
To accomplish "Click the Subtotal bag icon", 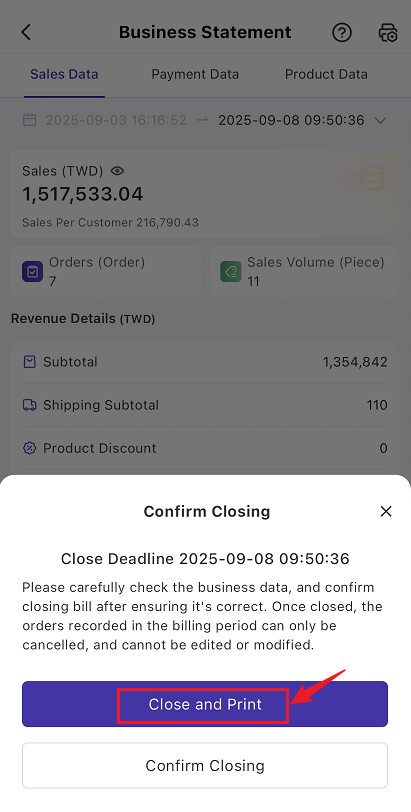I will 30,361.
